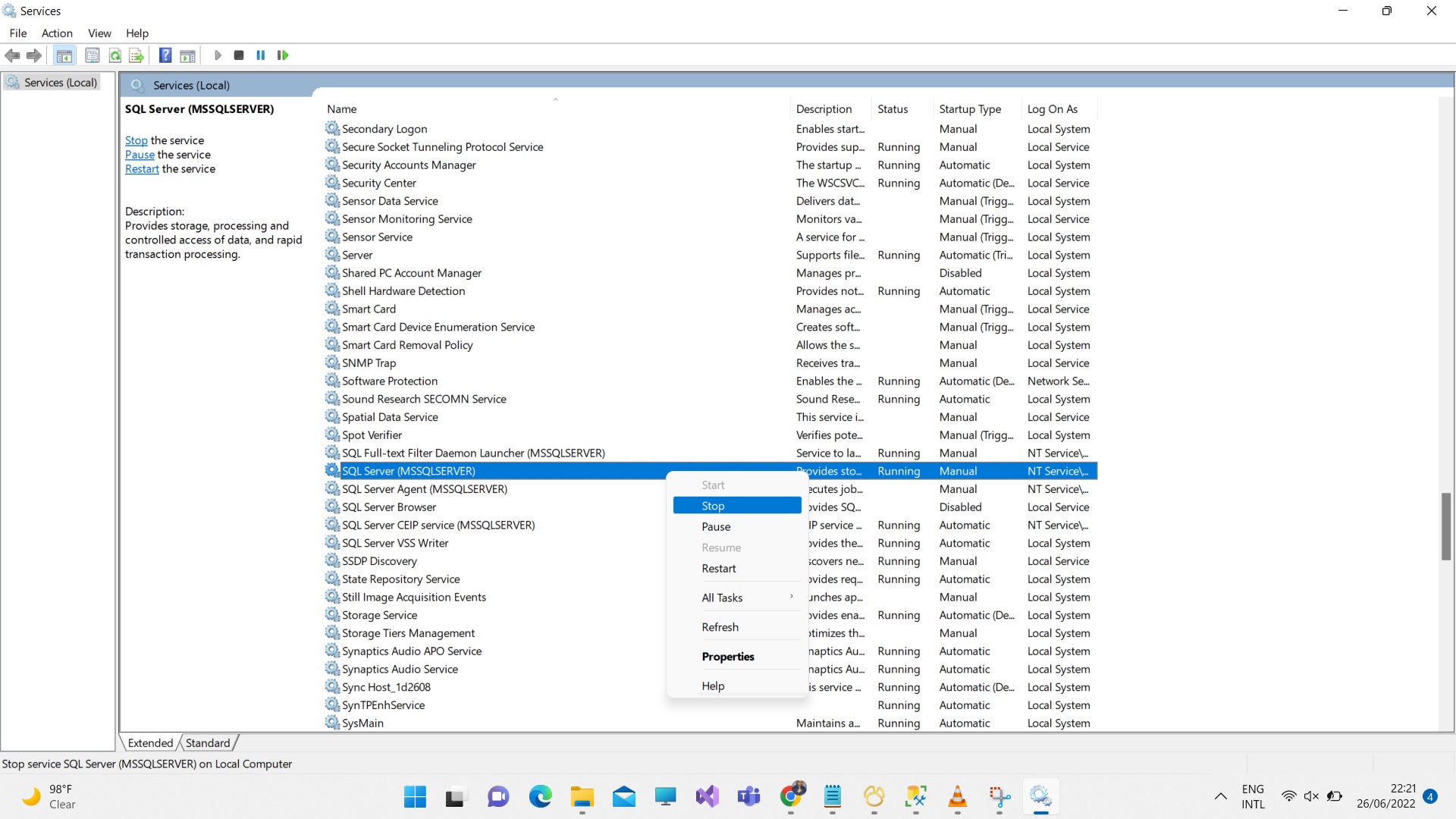1456x819 pixels.
Task: Select Restart from the context menu
Action: [x=718, y=569]
